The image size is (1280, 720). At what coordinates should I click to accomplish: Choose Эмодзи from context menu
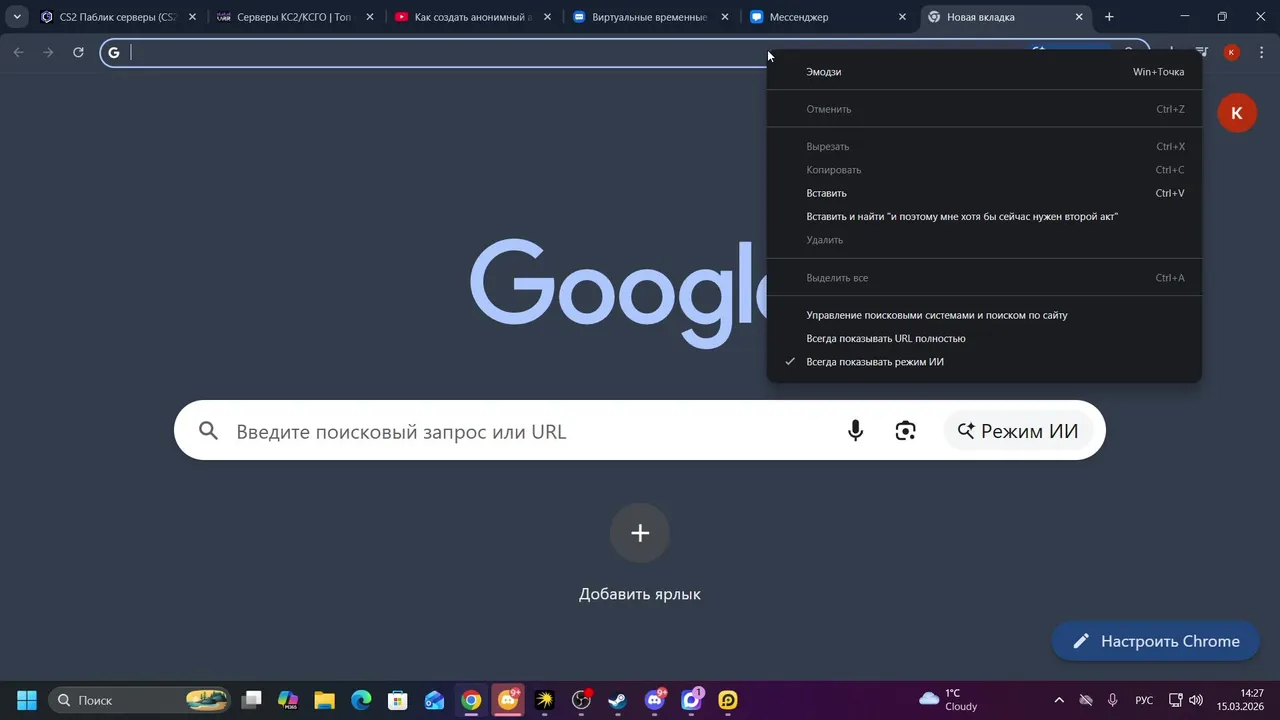(984, 72)
